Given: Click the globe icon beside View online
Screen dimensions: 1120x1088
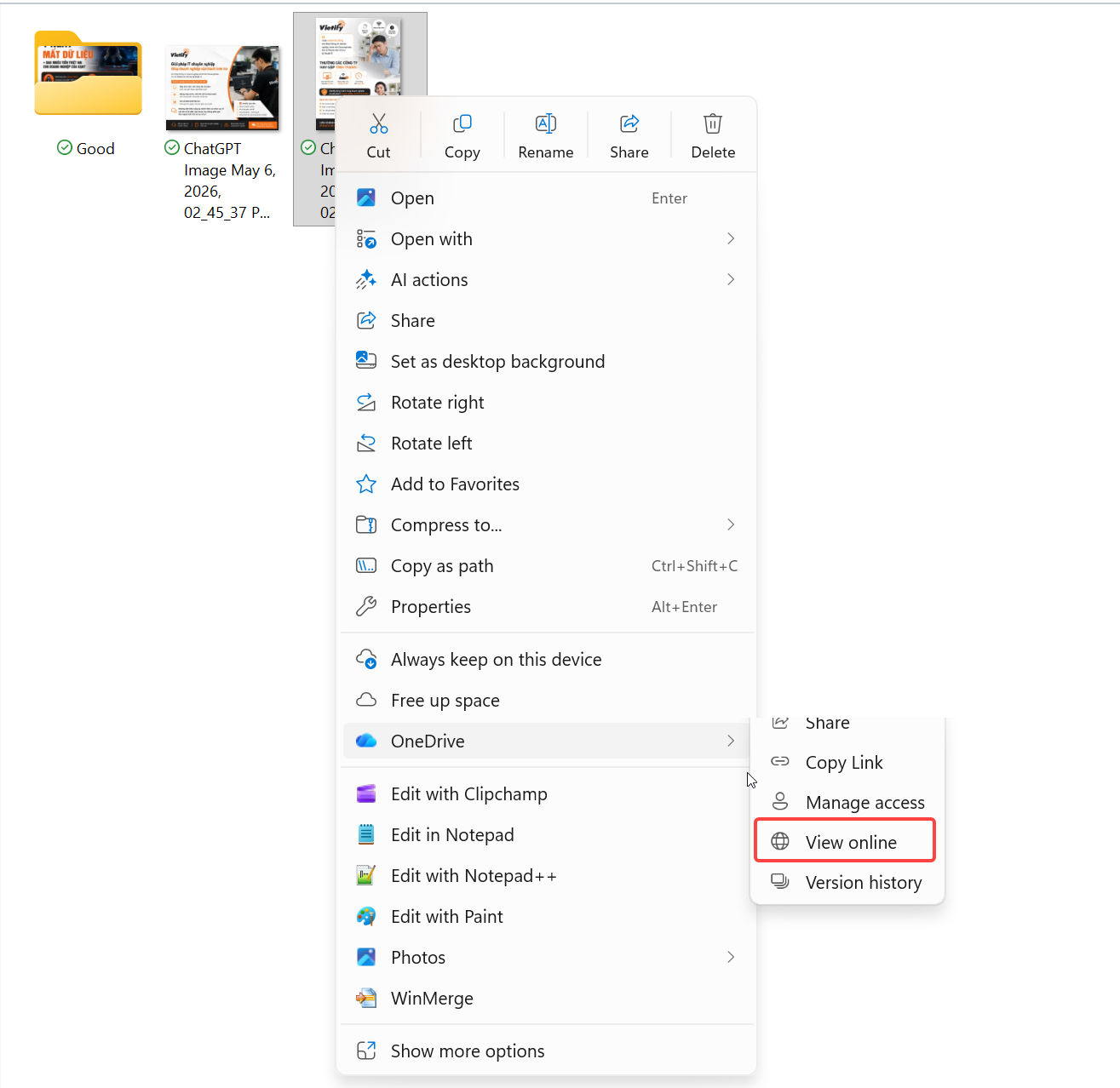Looking at the screenshot, I should (x=780, y=842).
